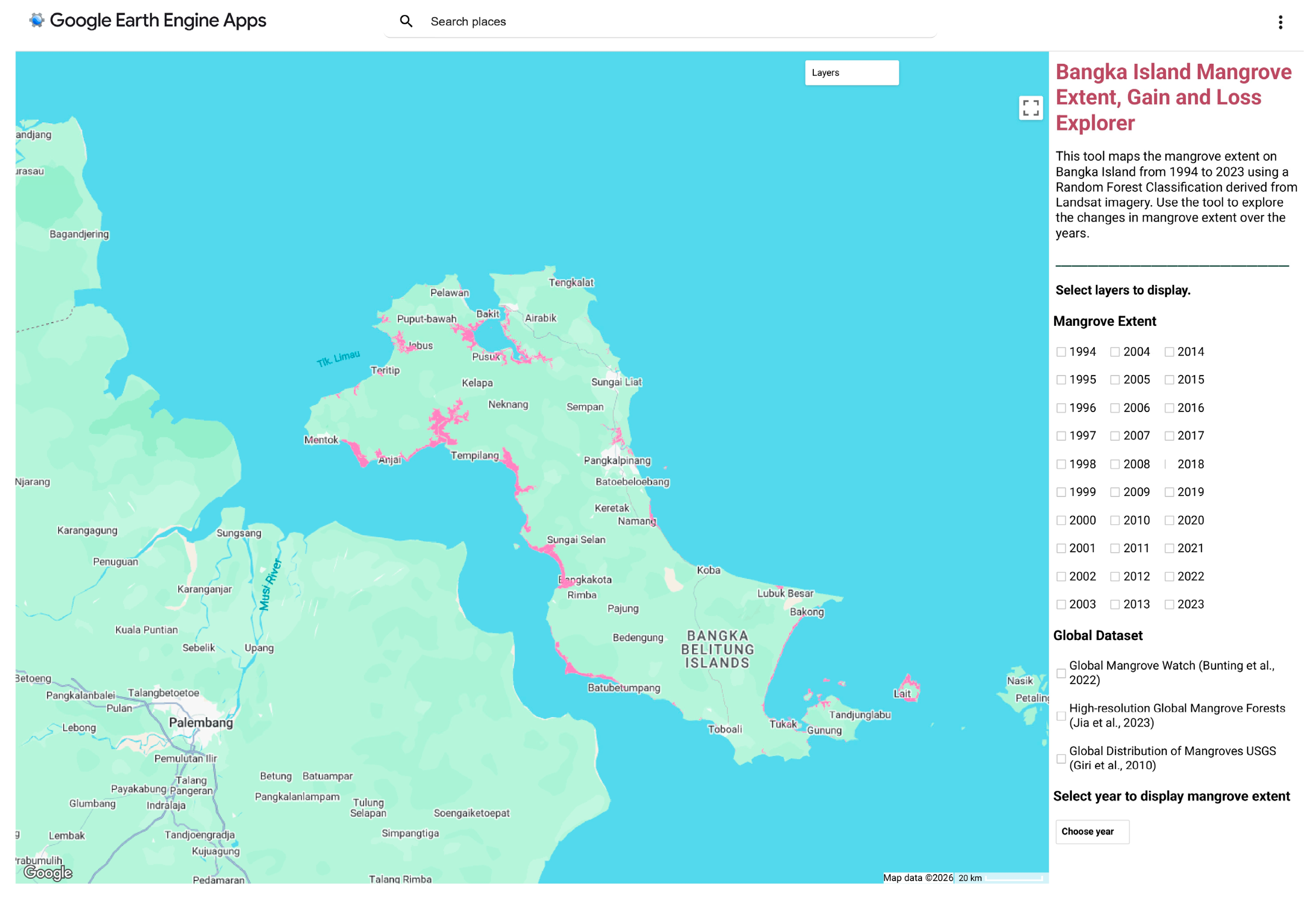
Task: Open the three-dot overflow menu
Action: [x=1280, y=22]
